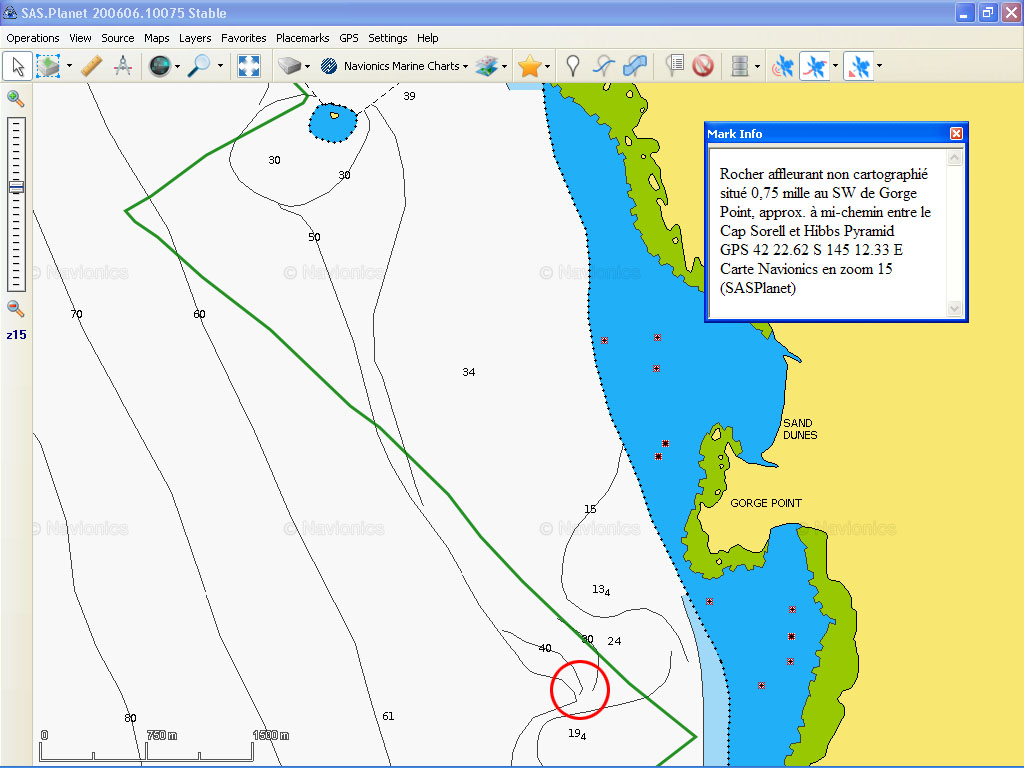This screenshot has height=768, width=1024.
Task: Click the zoom in magnifier button
Action: click(x=16, y=99)
